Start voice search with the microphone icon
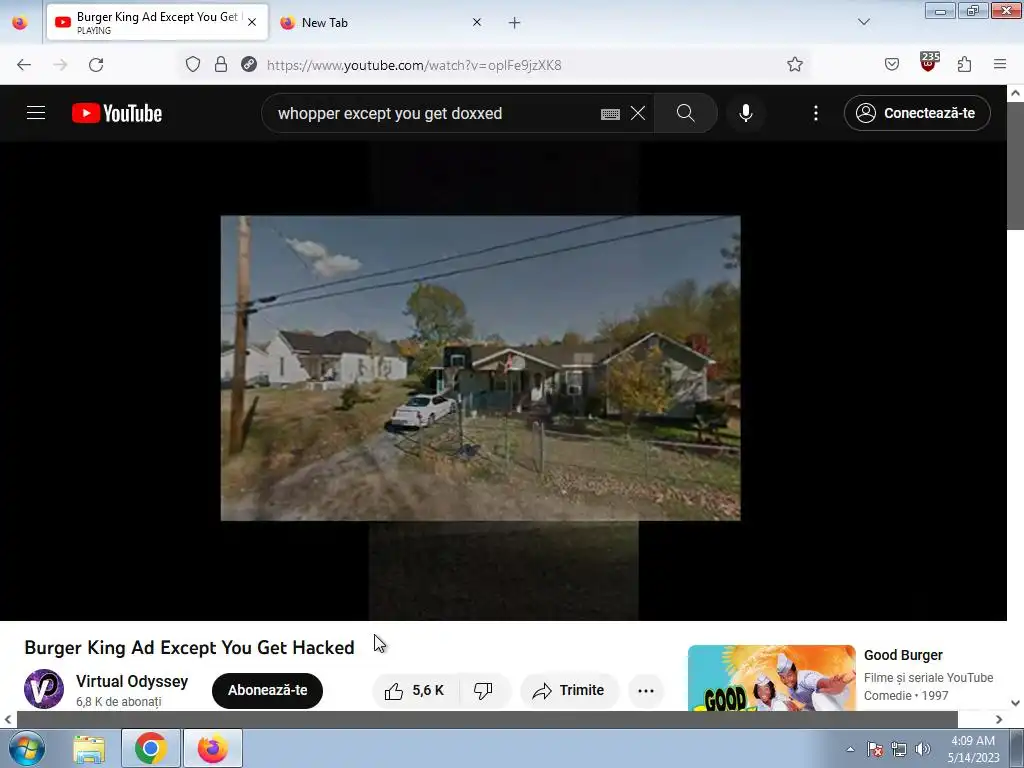Image resolution: width=1024 pixels, height=768 pixels. [746, 113]
